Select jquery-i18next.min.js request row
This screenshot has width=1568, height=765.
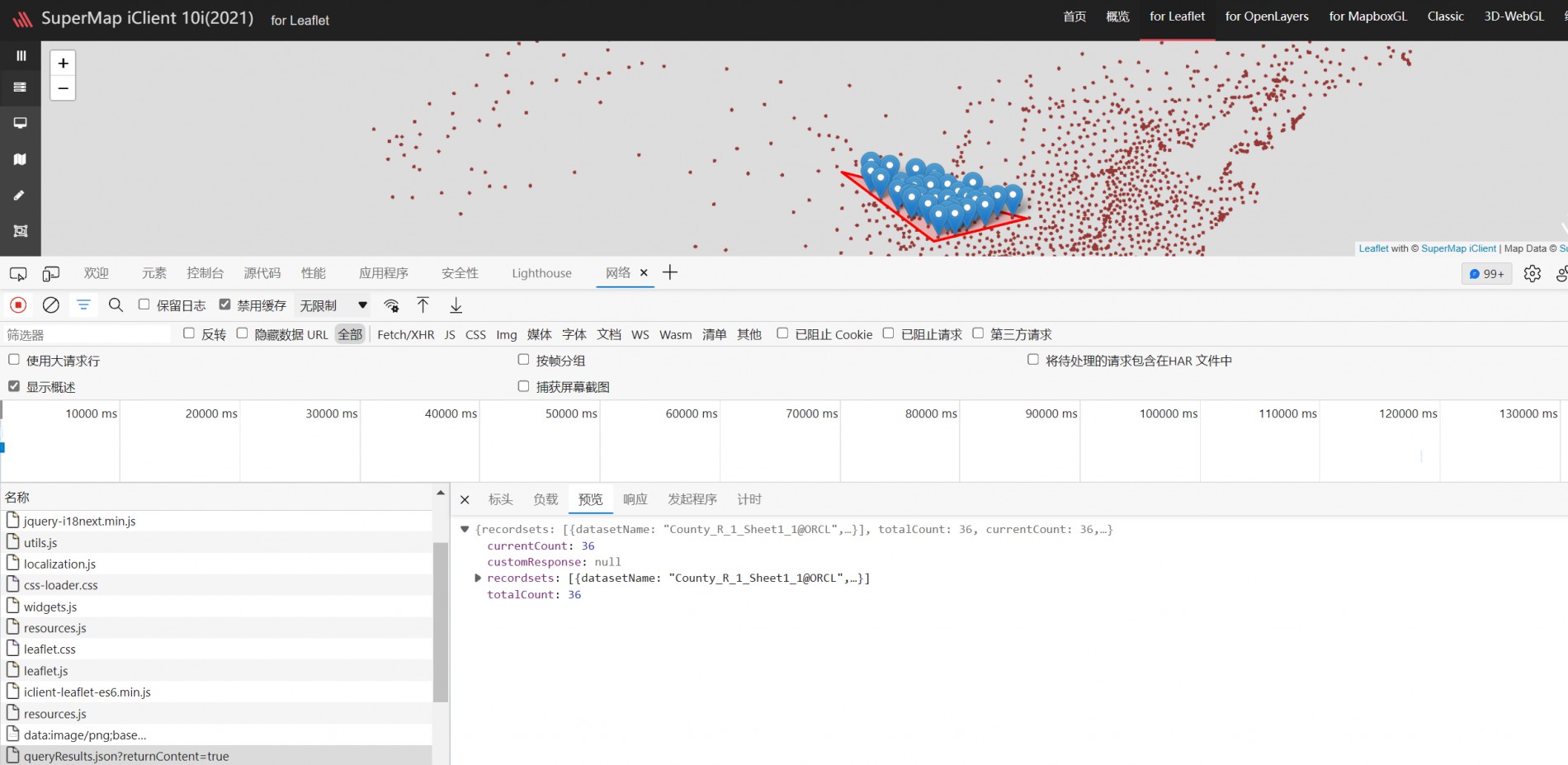click(x=216, y=521)
